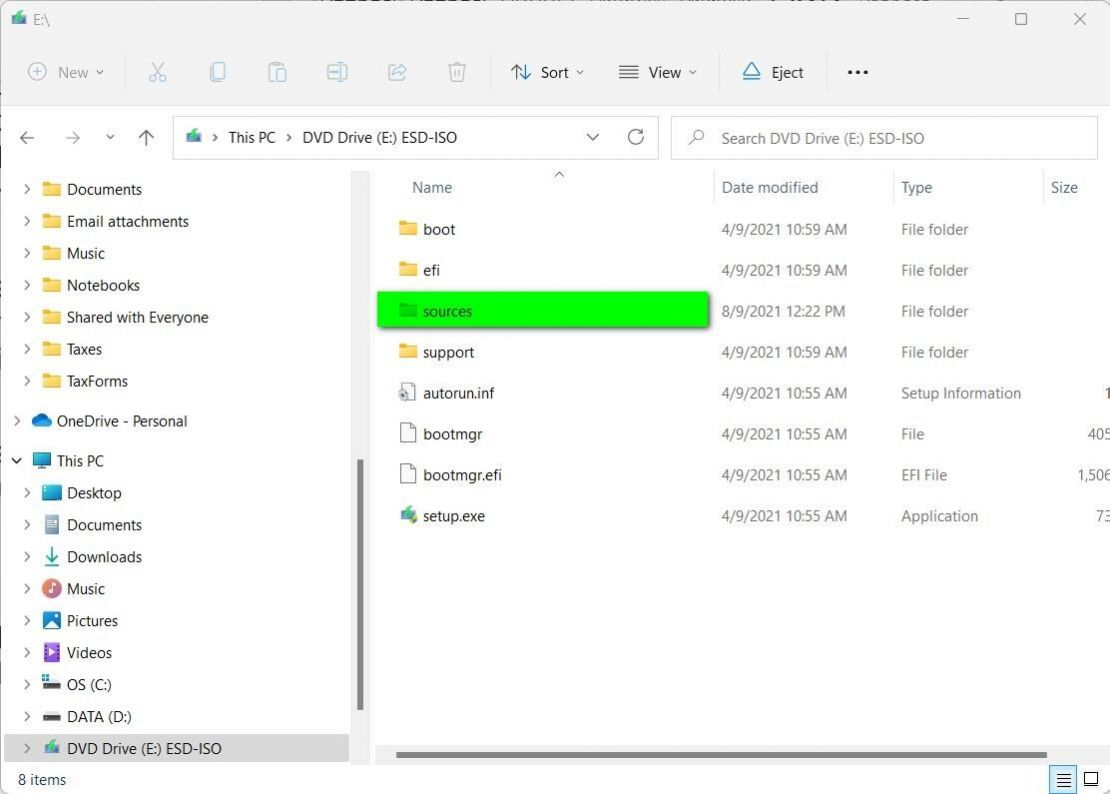This screenshot has width=1110, height=794.
Task: Select the Paste icon in the toolbar
Action: click(277, 71)
